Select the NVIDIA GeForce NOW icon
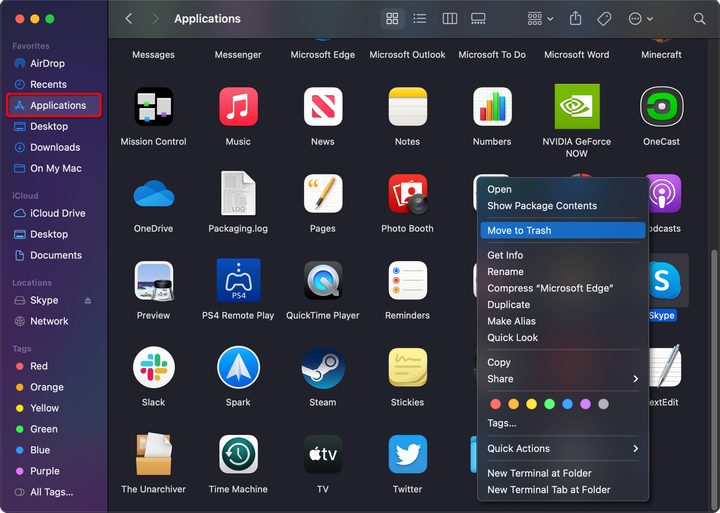Viewport: 720px width, 513px height. [577, 107]
